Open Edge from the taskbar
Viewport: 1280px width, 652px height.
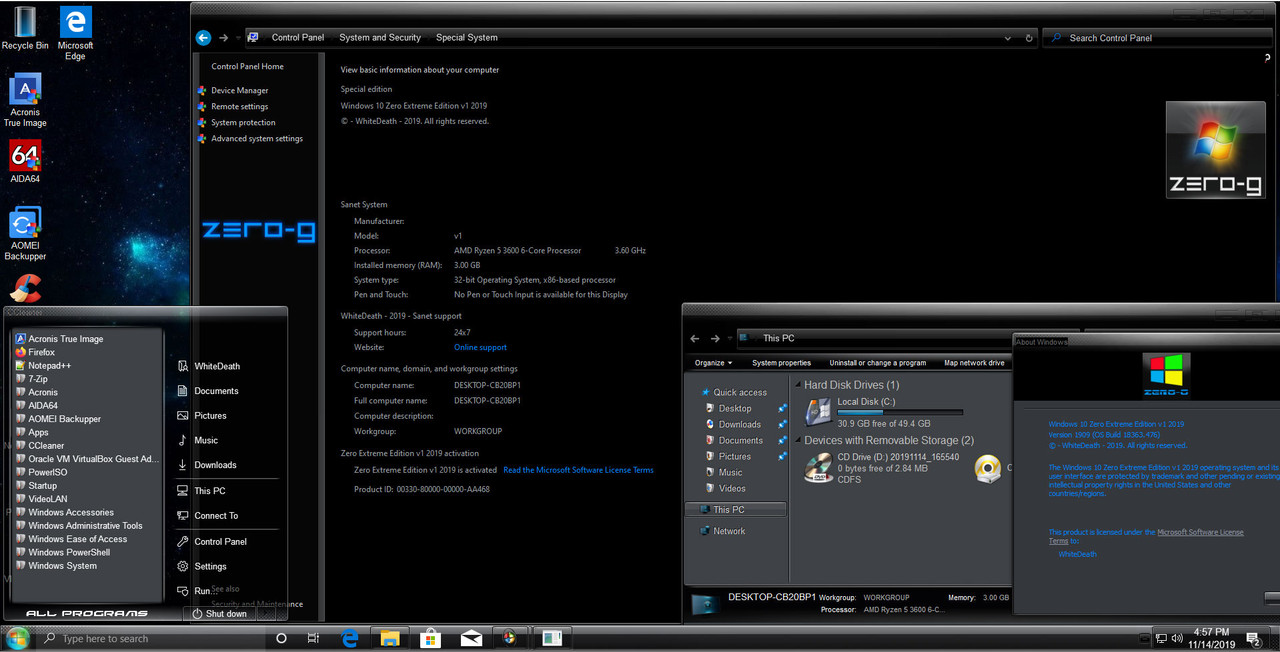[x=350, y=638]
